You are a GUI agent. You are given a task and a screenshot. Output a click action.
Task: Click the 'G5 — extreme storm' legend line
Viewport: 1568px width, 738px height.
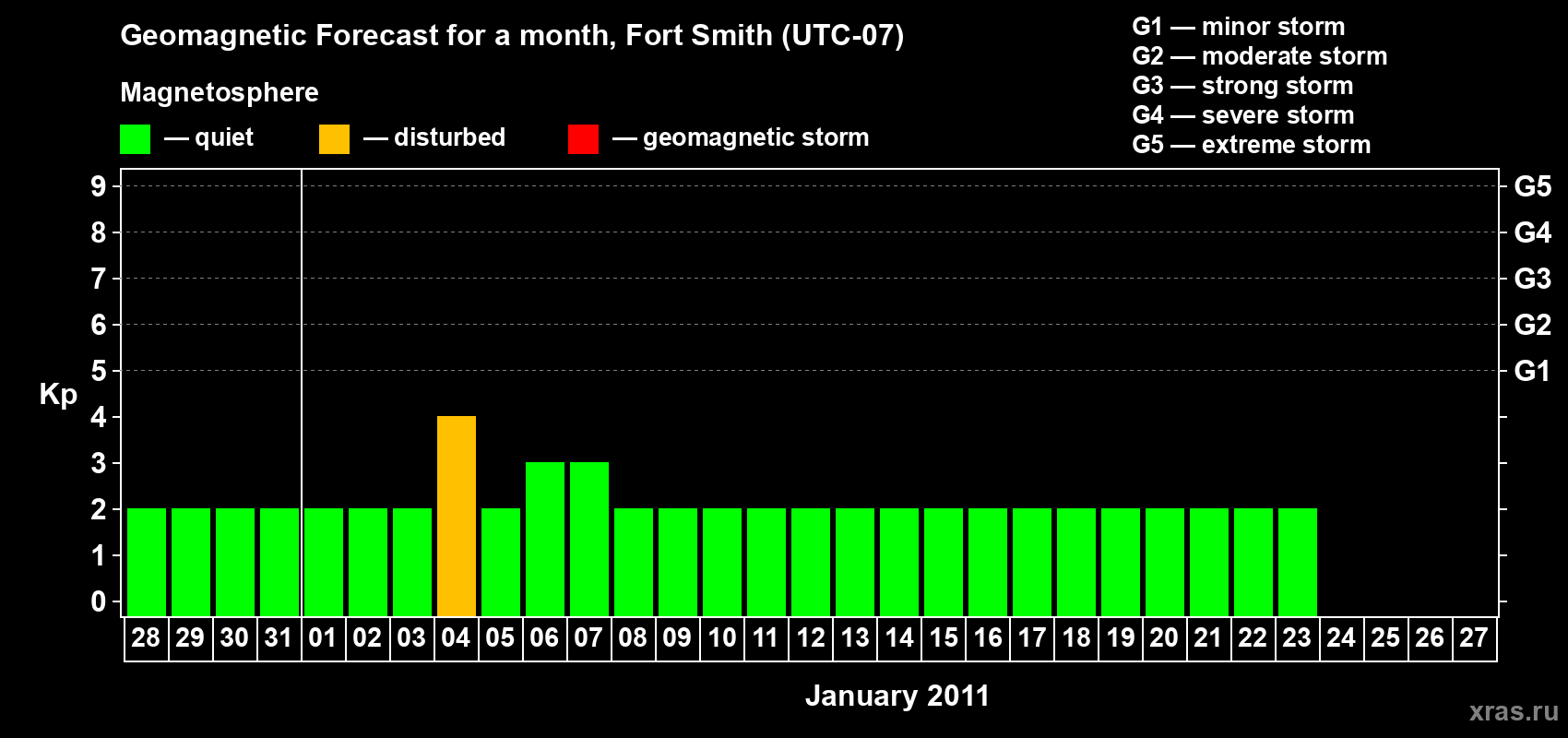(x=1252, y=145)
